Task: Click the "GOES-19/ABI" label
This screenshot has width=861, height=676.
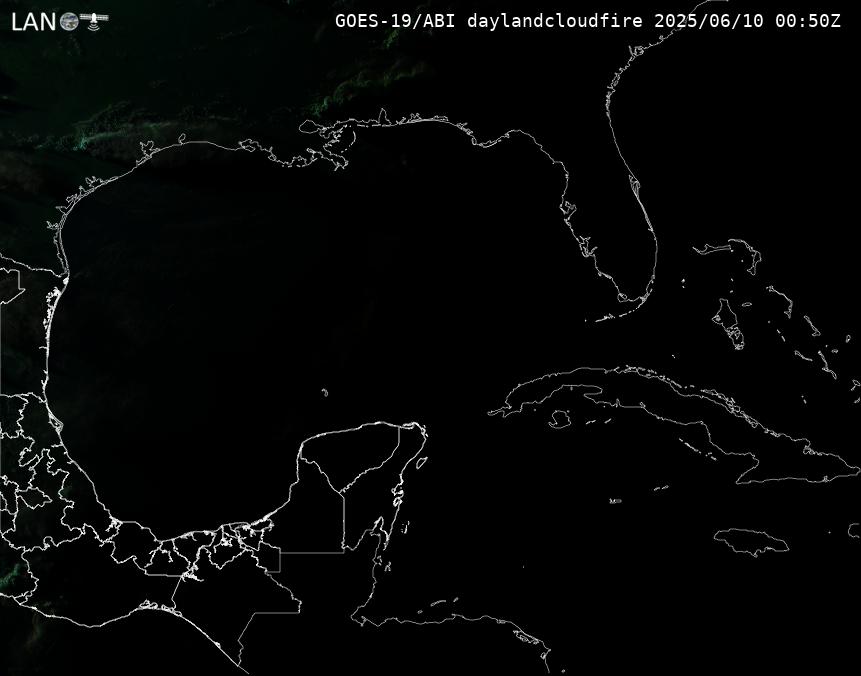Action: [x=395, y=21]
